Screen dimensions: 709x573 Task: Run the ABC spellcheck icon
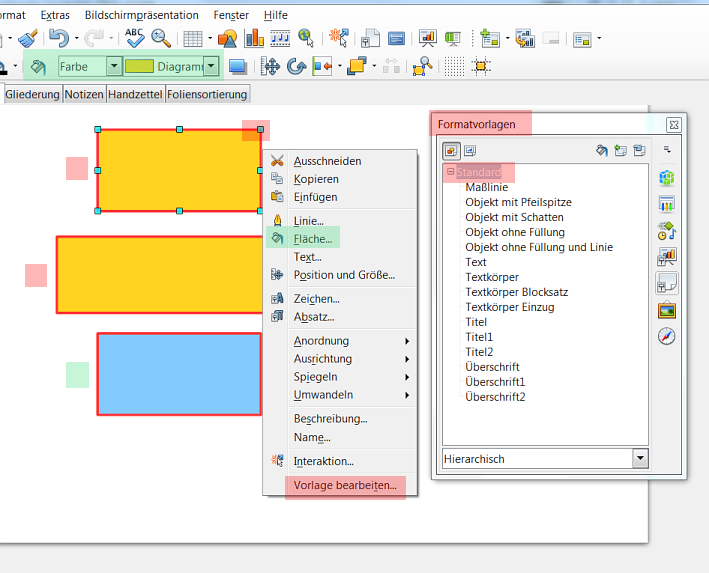(x=134, y=38)
